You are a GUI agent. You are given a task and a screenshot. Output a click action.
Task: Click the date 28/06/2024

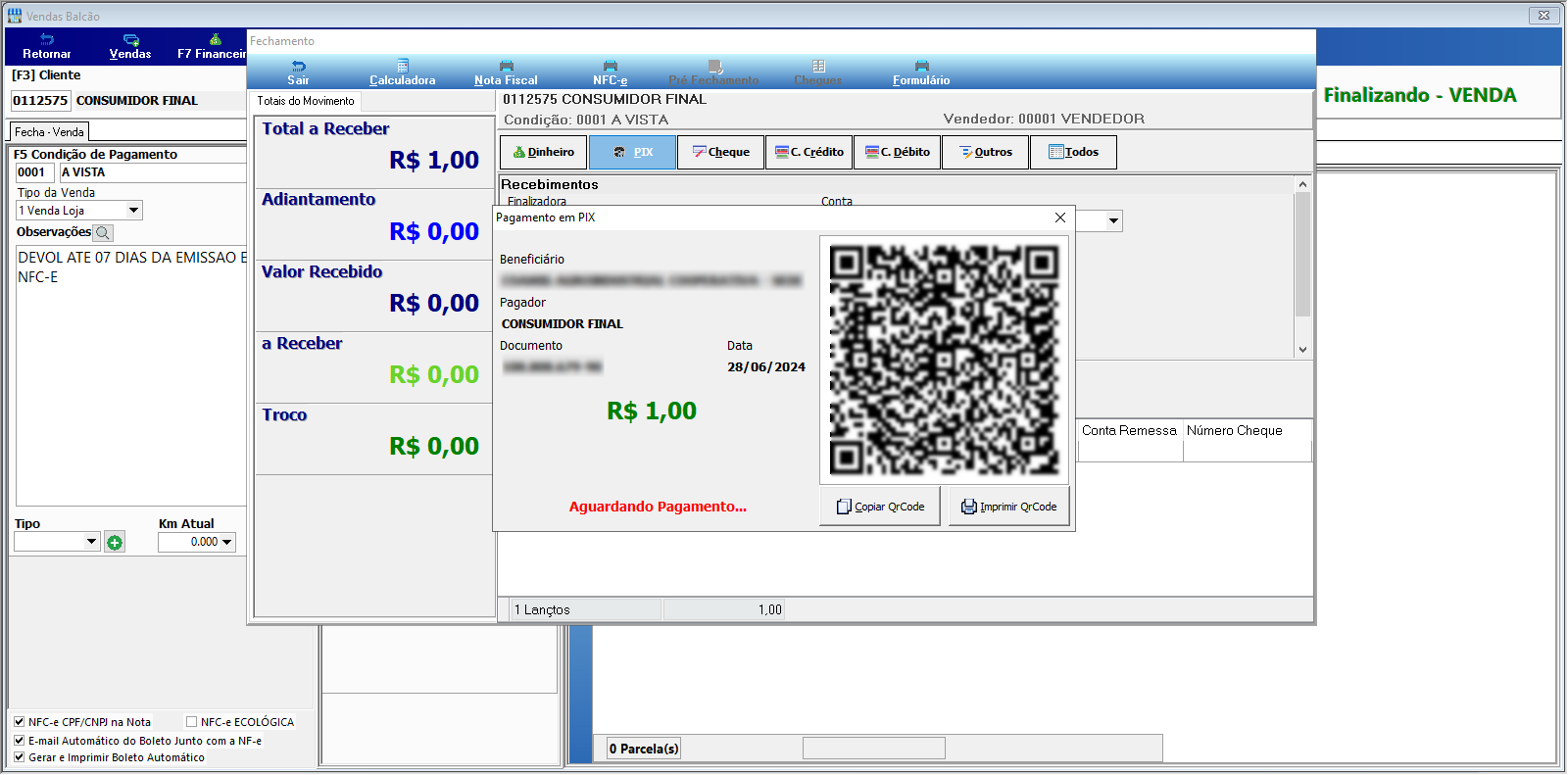tap(766, 367)
